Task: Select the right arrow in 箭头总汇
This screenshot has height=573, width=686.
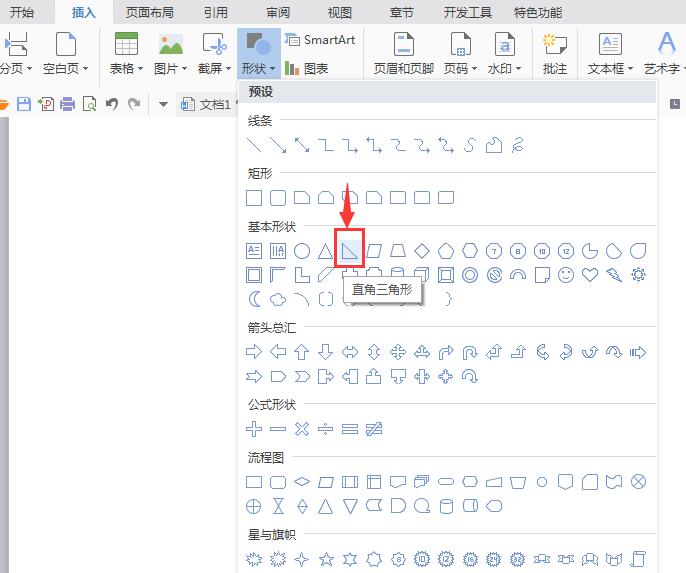Action: (254, 352)
